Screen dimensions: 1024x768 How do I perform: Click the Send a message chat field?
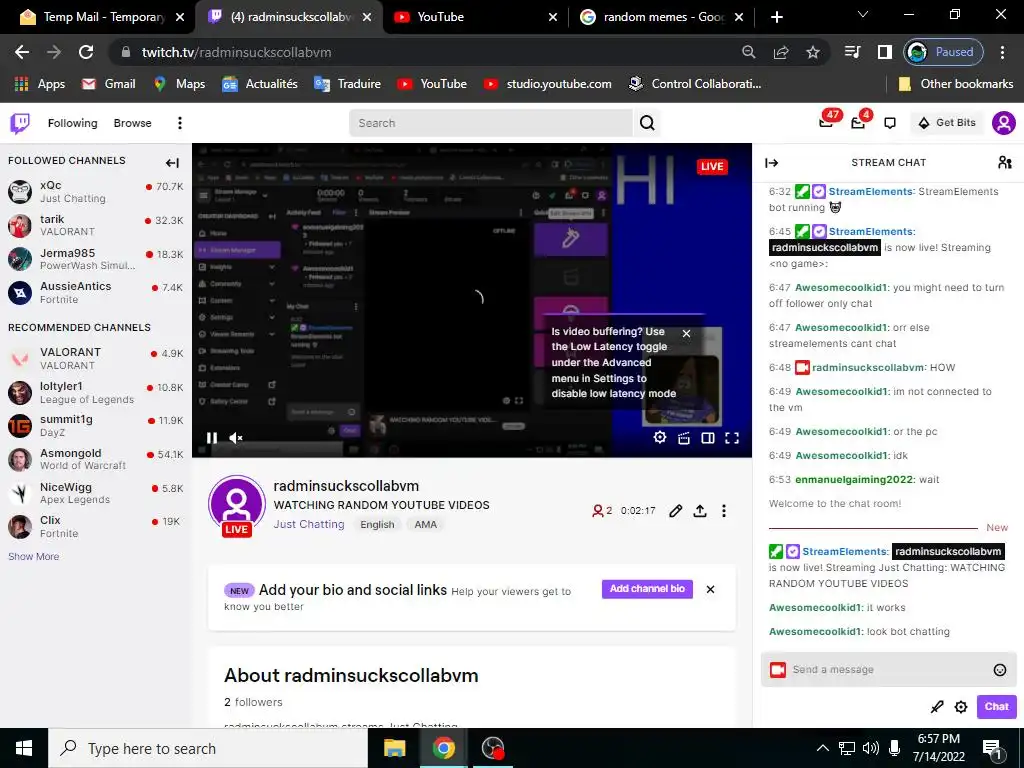(x=889, y=669)
